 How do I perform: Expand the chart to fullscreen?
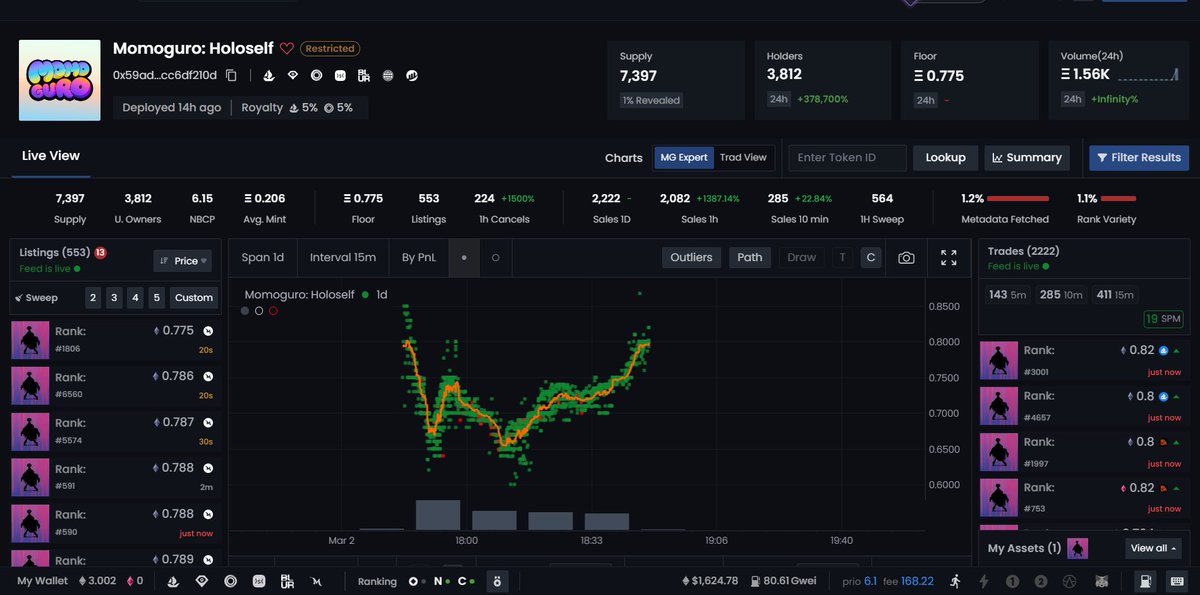click(x=948, y=257)
